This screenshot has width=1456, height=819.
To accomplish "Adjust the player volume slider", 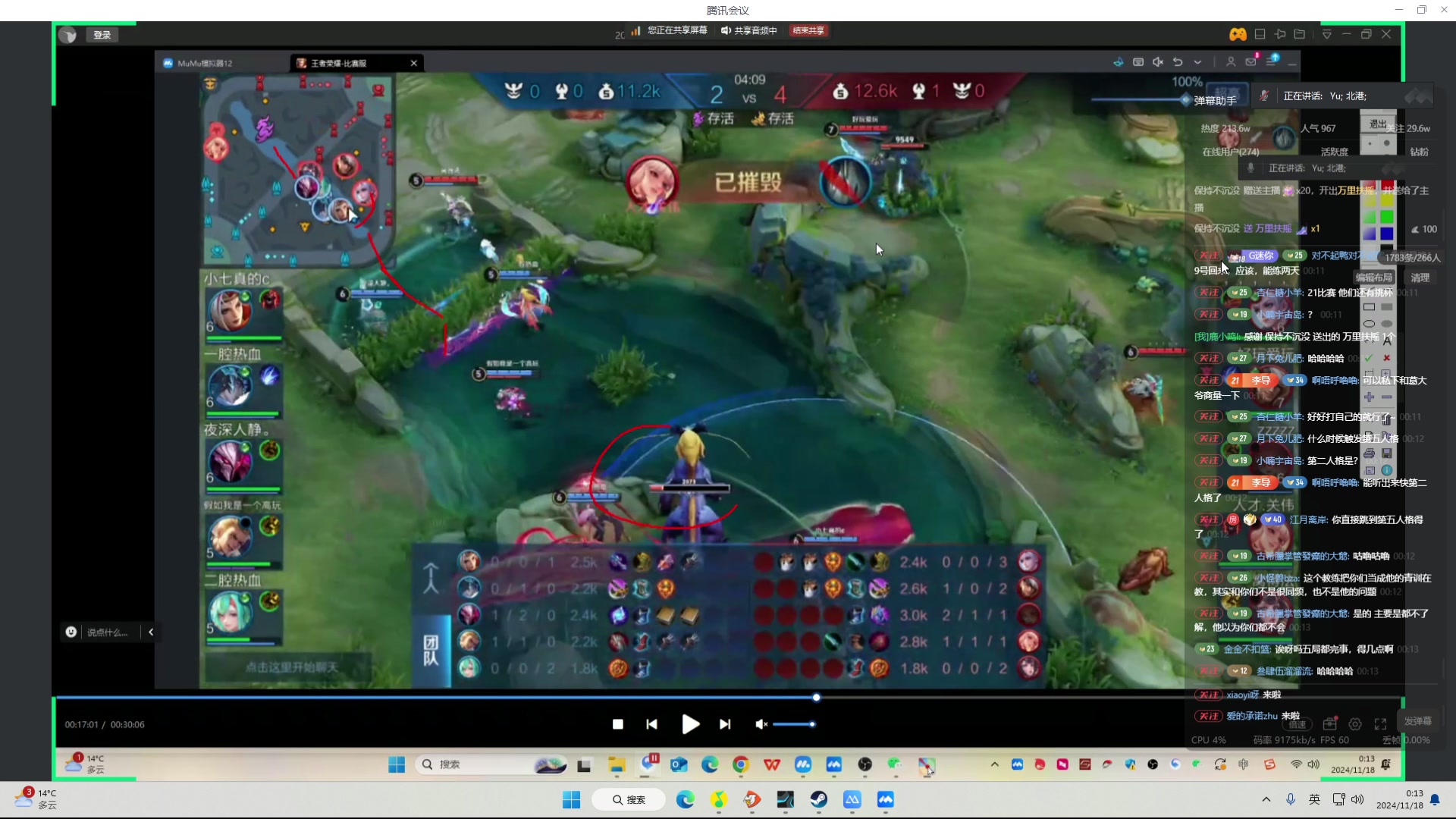I will point(793,724).
